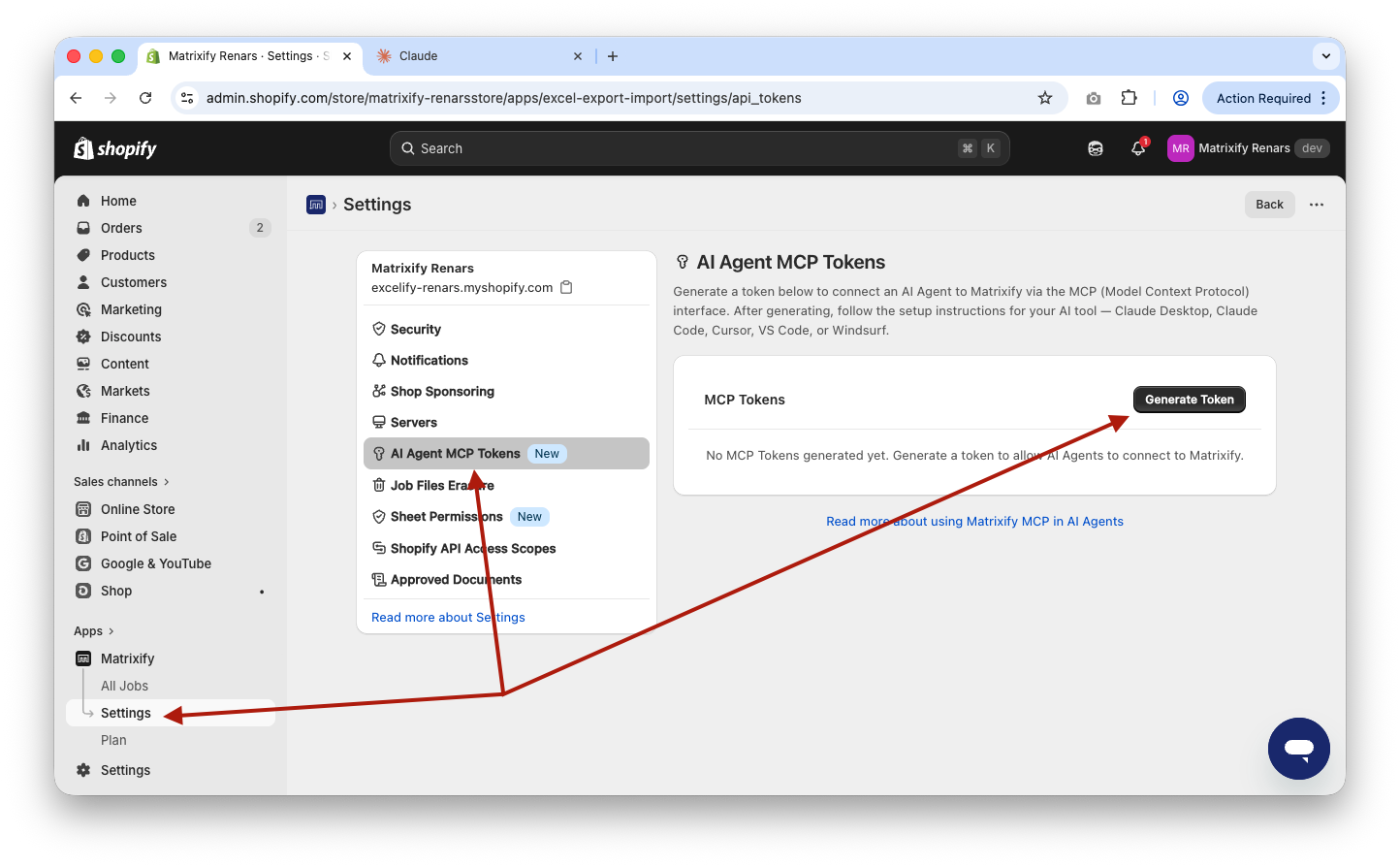The width and height of the screenshot is (1400, 867).
Task: Open the blue chat support bubble
Action: tap(1298, 749)
